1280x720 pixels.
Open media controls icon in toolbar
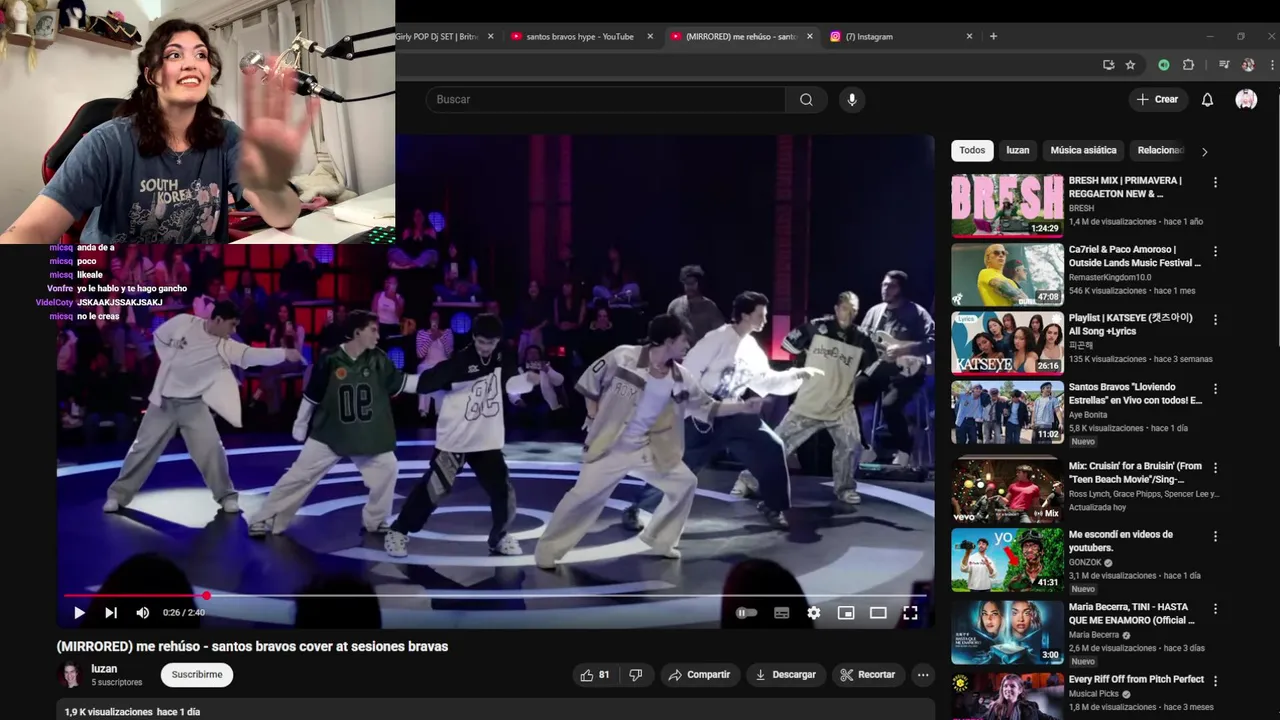pyautogui.click(x=1224, y=65)
